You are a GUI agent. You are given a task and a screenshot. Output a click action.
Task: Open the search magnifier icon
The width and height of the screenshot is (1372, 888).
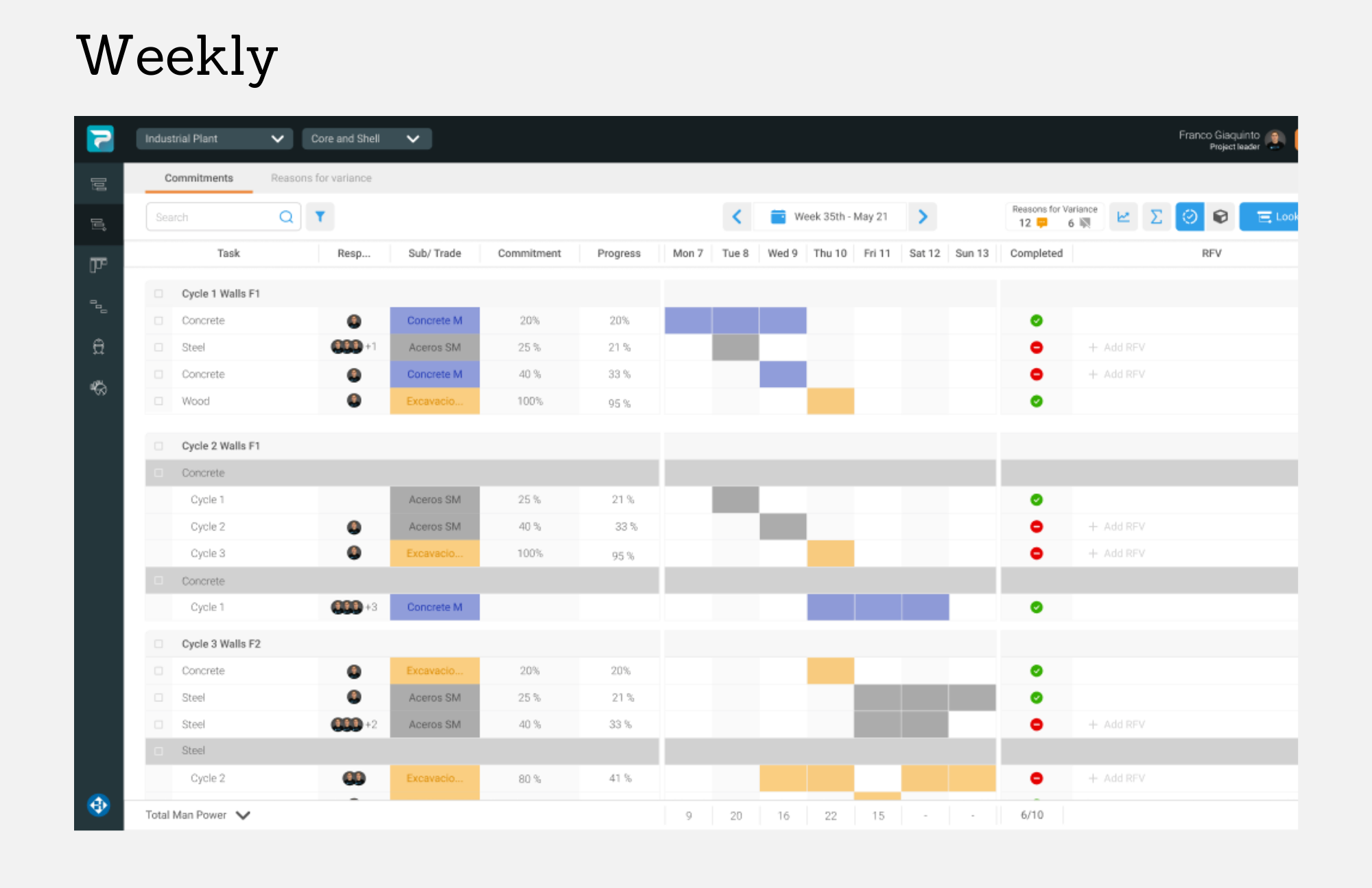286,216
